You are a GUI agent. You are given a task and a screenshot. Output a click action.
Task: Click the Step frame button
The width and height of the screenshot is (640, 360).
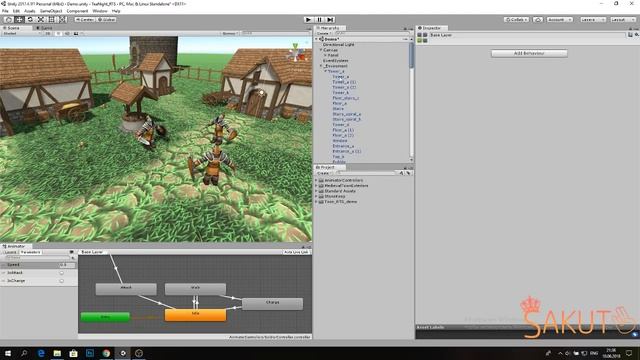(331, 20)
